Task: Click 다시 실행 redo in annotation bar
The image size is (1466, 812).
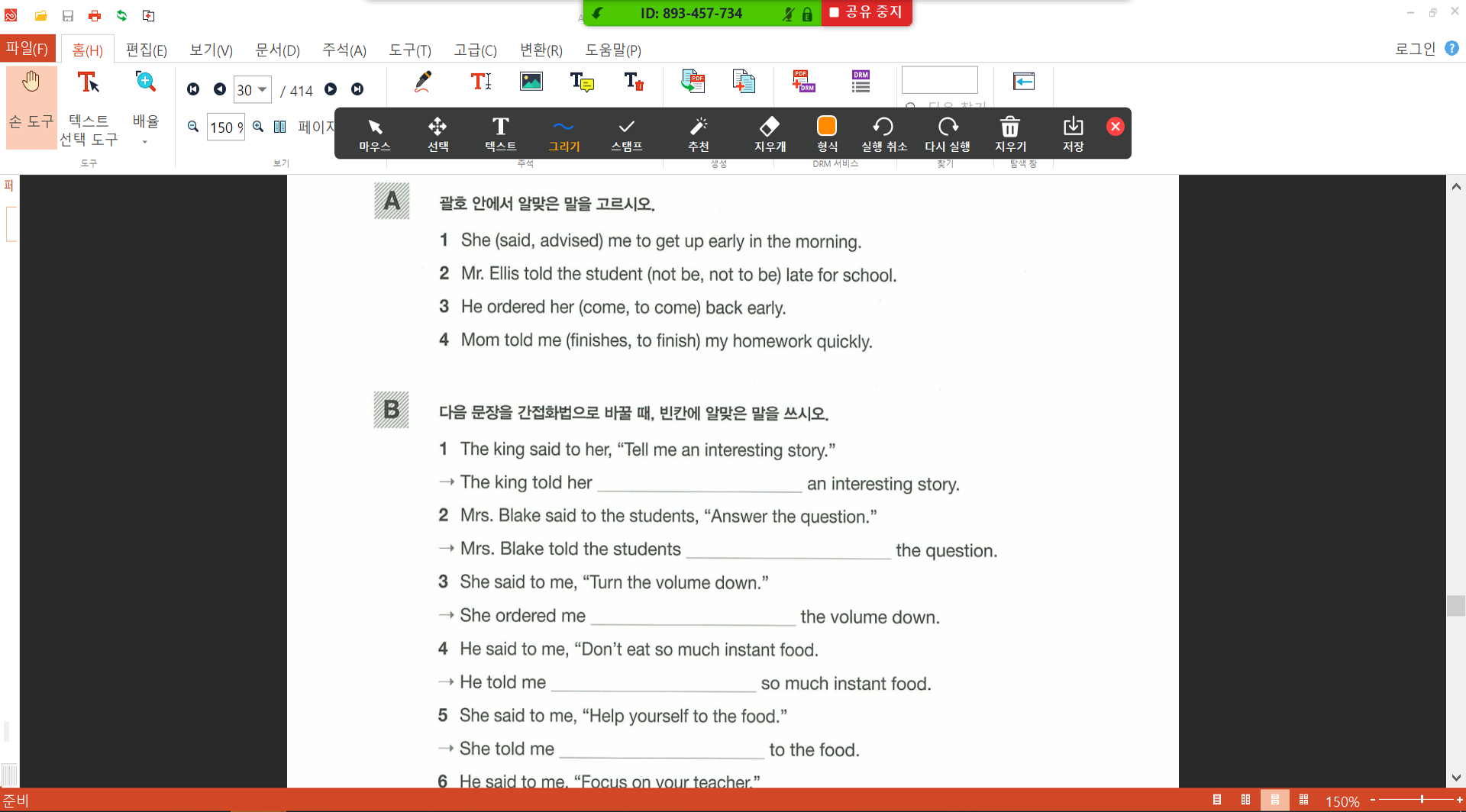Action: tap(948, 134)
